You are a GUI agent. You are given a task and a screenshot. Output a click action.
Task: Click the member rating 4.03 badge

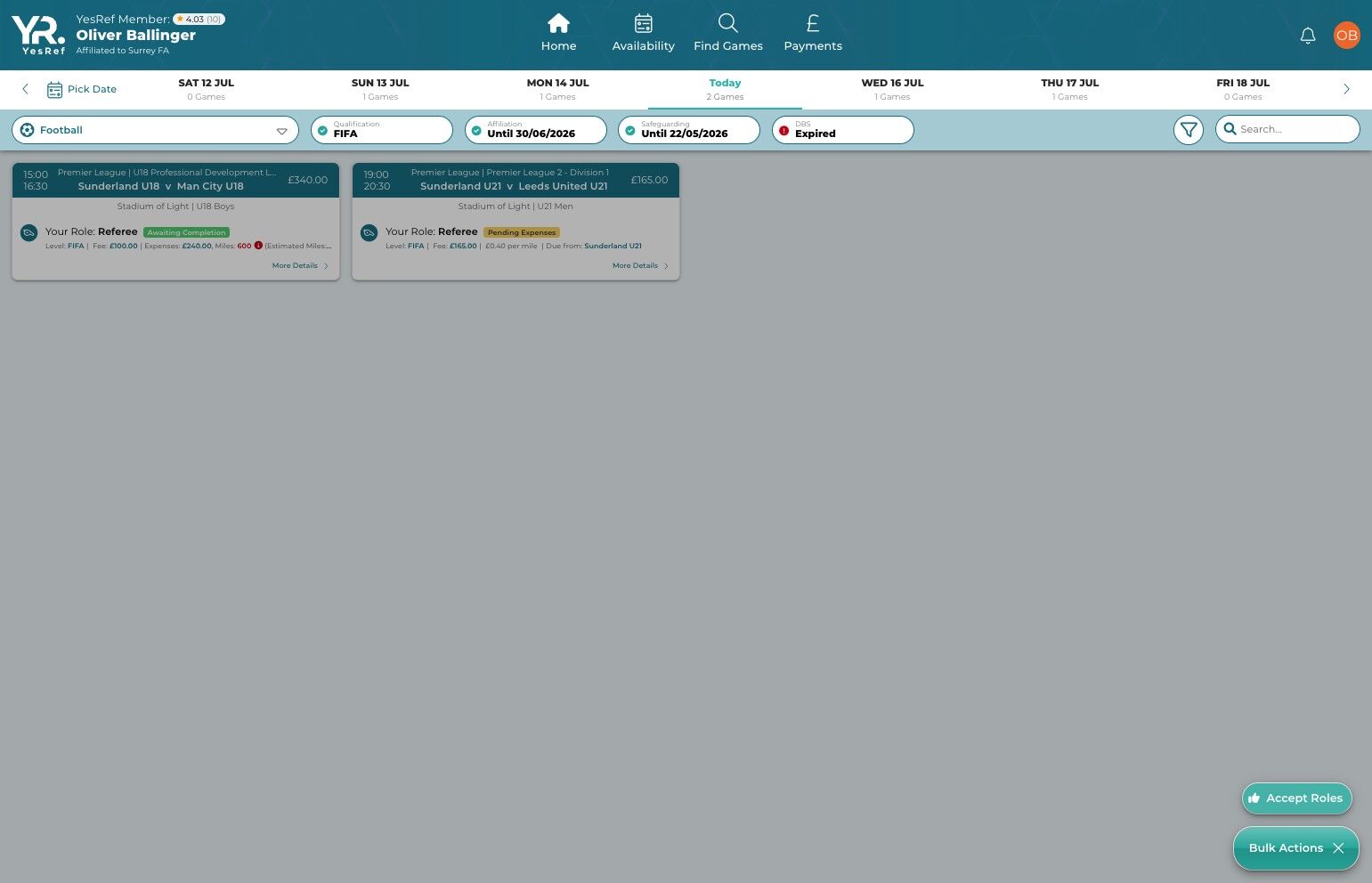pyautogui.click(x=199, y=19)
